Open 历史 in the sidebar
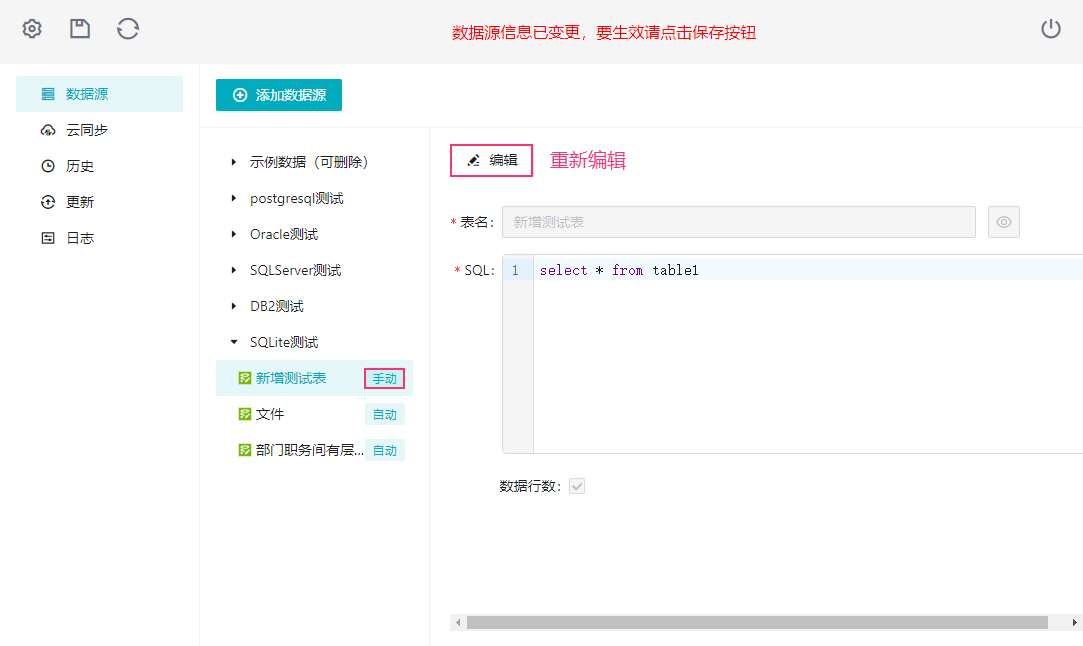Screen dimensions: 1083x646 click(x=99, y=166)
